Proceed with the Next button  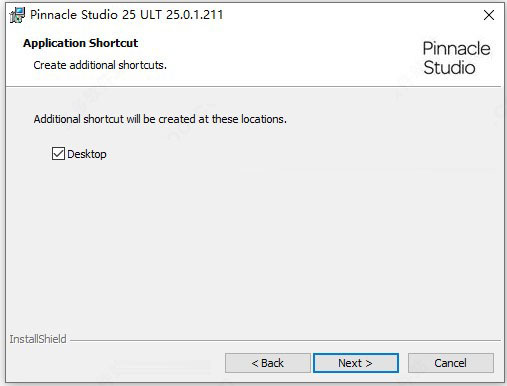356,363
